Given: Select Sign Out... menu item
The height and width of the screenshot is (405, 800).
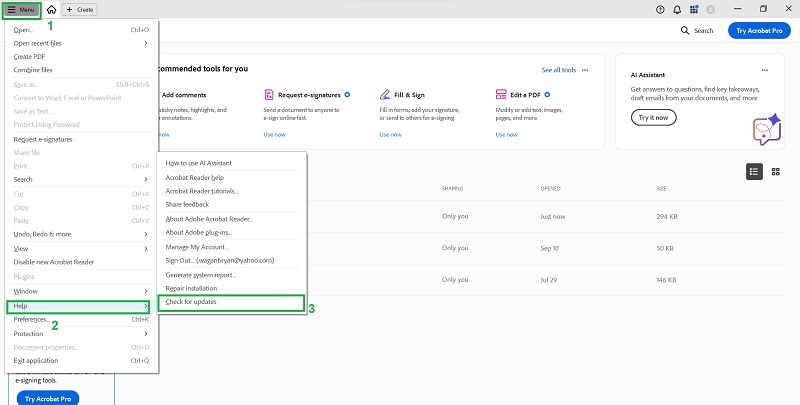Looking at the screenshot, I should [232, 261].
